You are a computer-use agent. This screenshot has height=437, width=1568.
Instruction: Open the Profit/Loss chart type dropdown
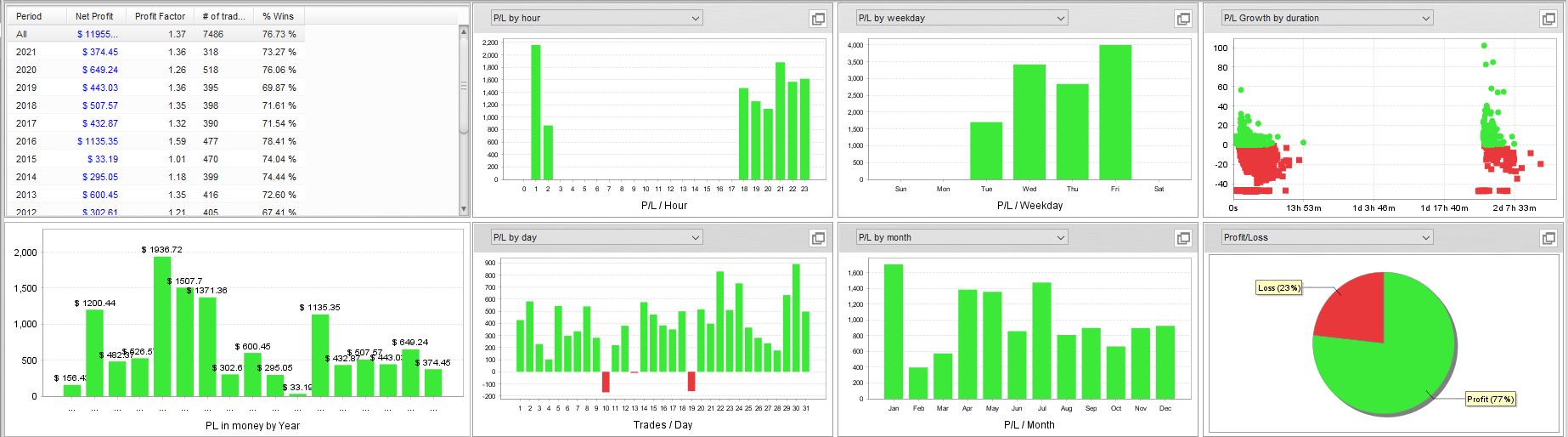[1327, 237]
